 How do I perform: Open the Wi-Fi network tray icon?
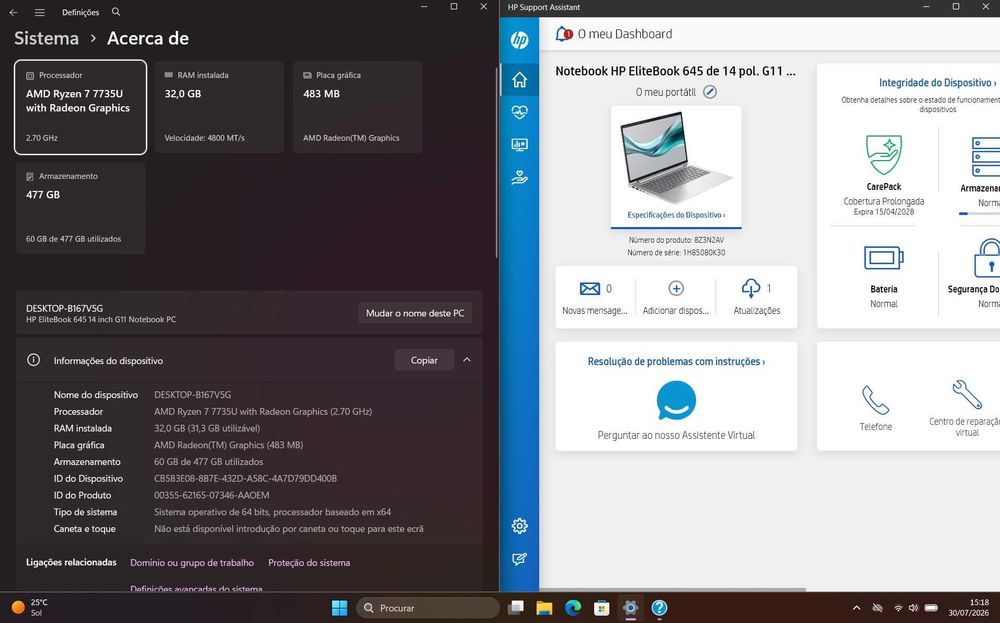pyautogui.click(x=898, y=608)
